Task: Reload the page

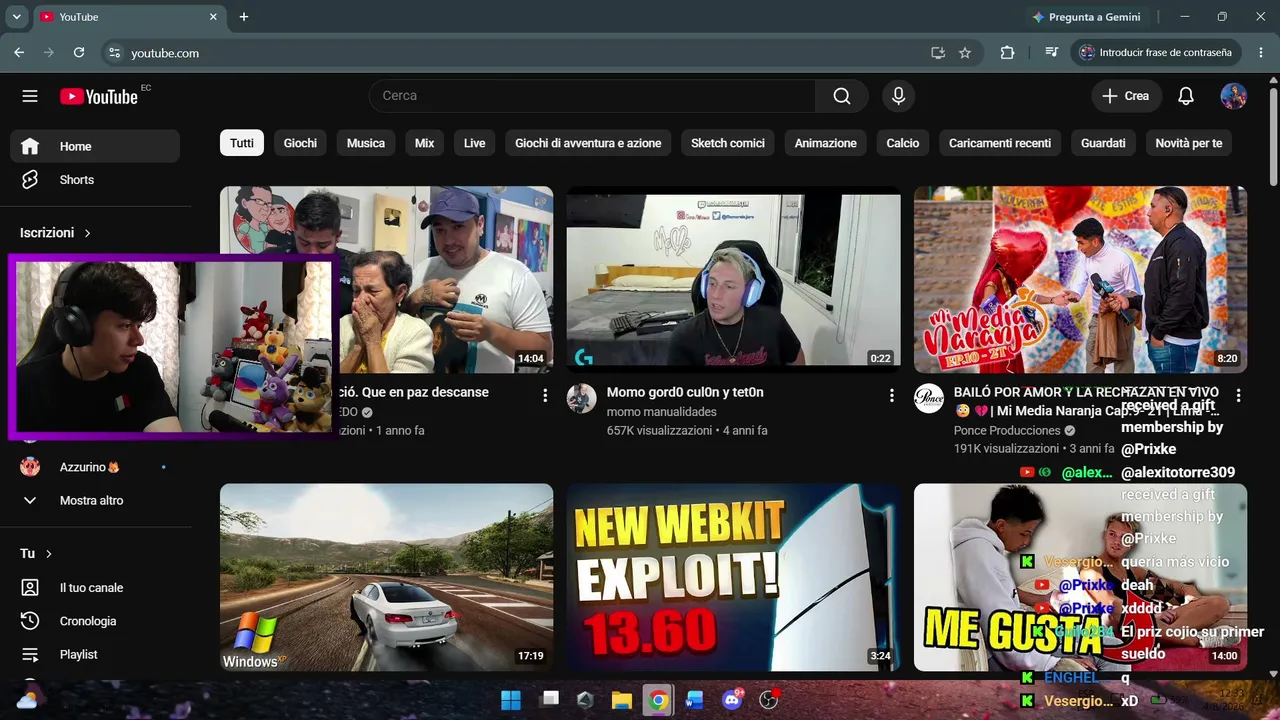Action: [x=79, y=53]
